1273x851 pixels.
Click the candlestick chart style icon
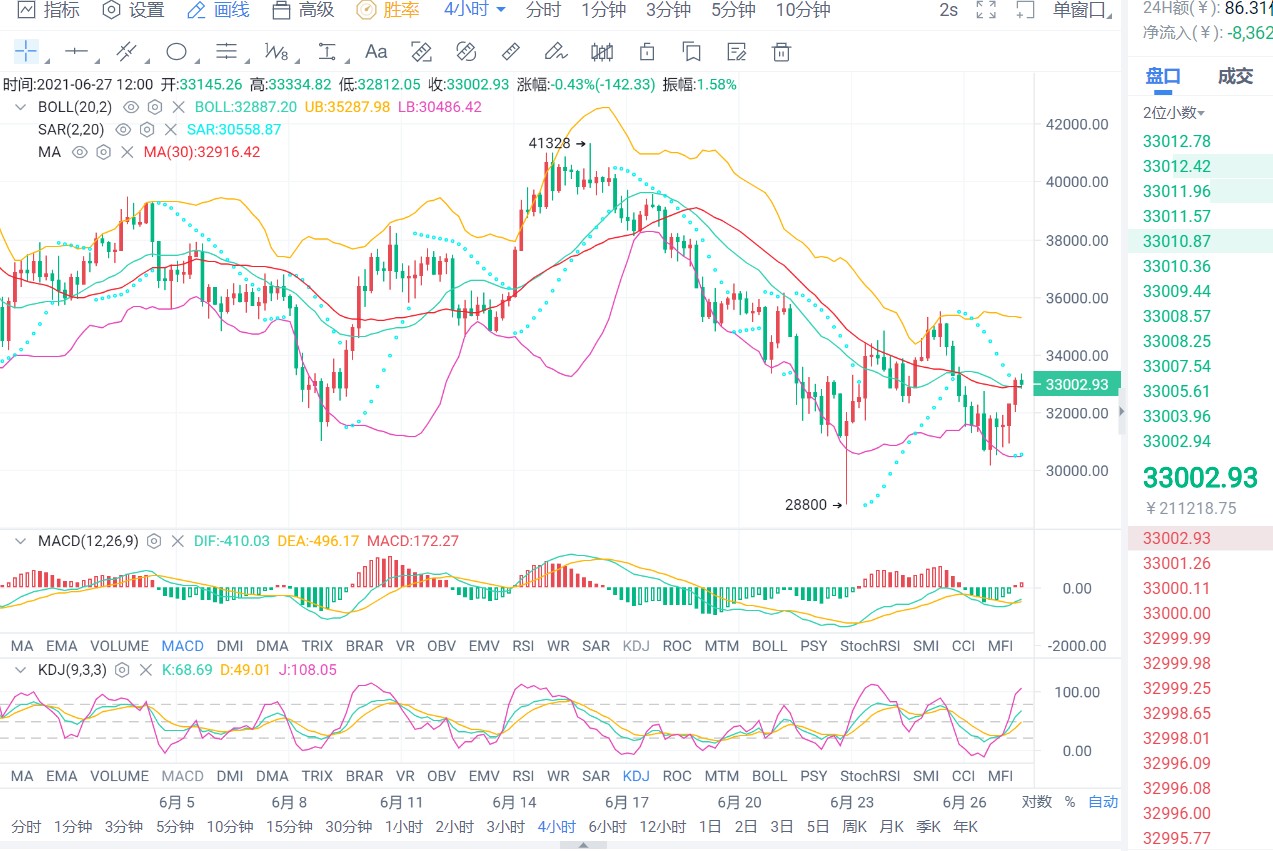[x=602, y=52]
